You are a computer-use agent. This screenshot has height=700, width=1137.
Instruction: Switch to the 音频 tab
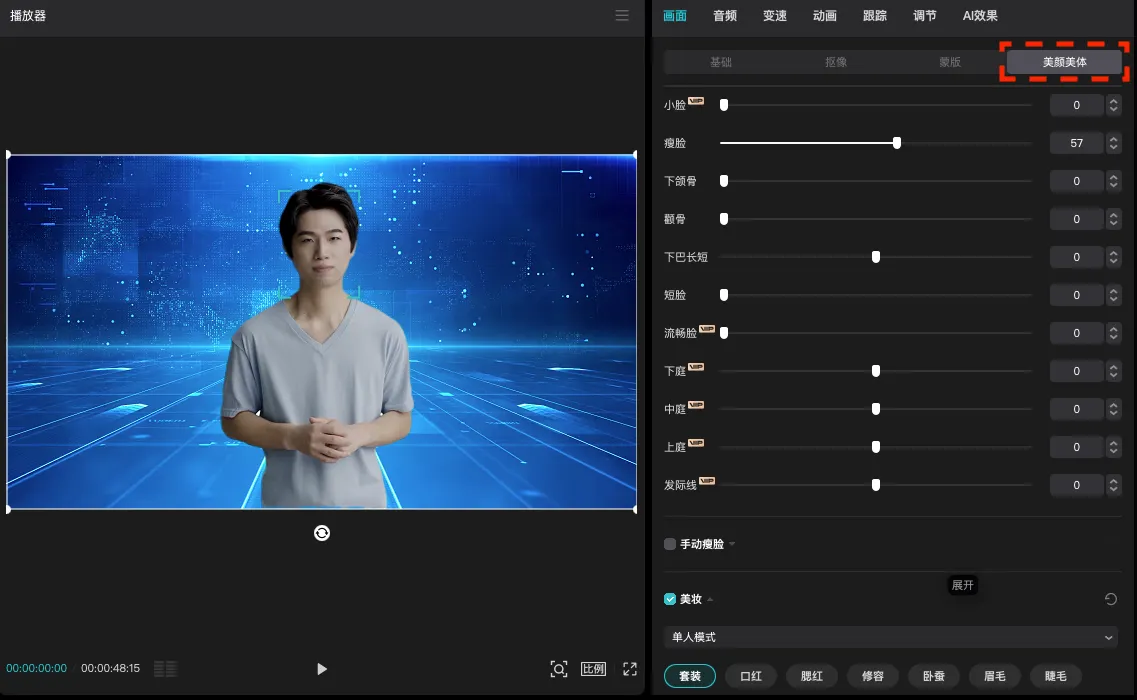724,15
